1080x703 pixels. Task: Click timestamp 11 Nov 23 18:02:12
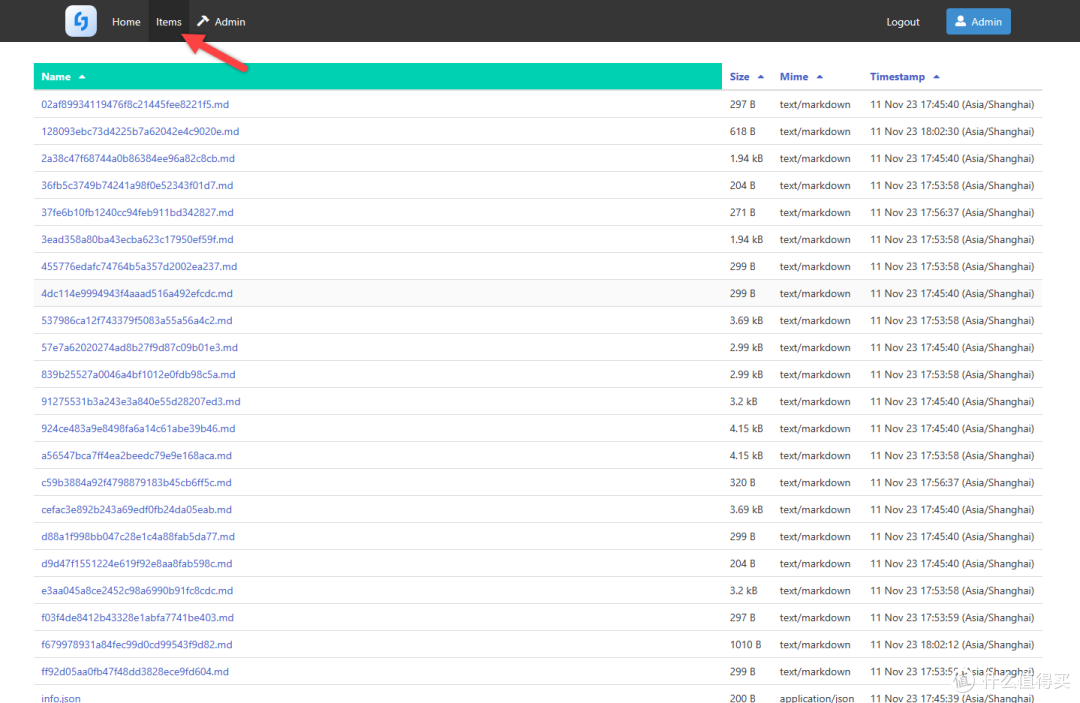(x=951, y=644)
